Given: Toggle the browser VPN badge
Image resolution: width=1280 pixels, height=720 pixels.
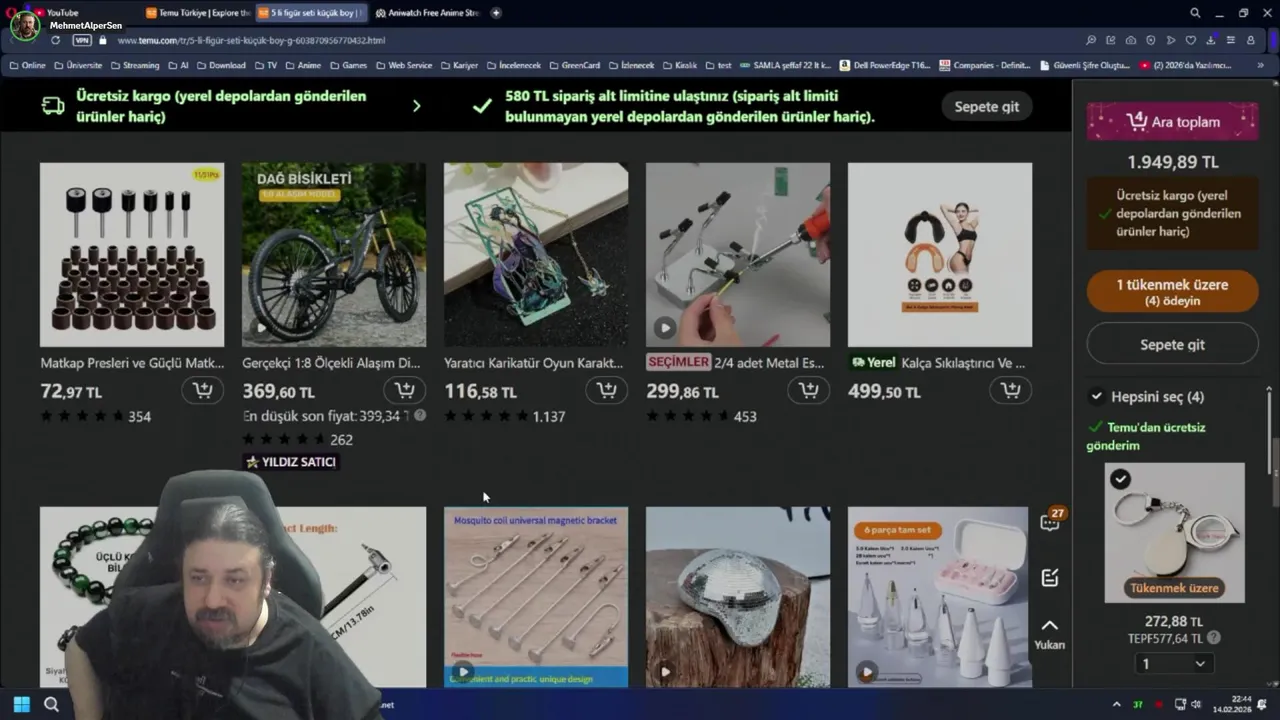Looking at the screenshot, I should (81, 40).
